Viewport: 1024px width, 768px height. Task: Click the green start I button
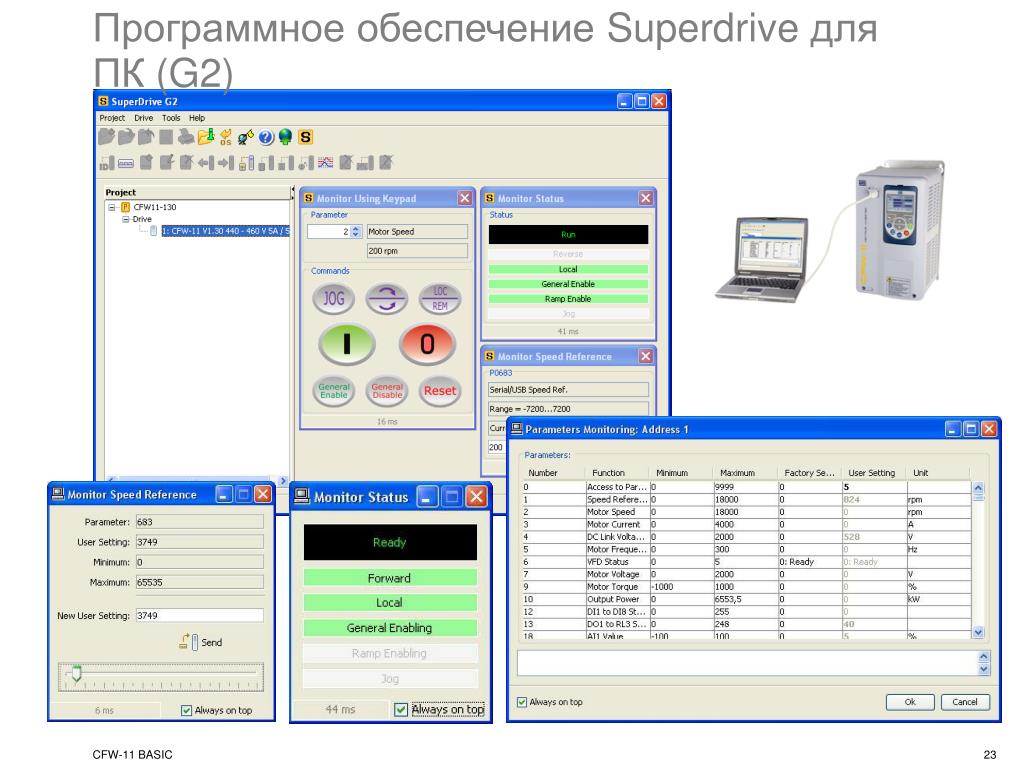[347, 344]
